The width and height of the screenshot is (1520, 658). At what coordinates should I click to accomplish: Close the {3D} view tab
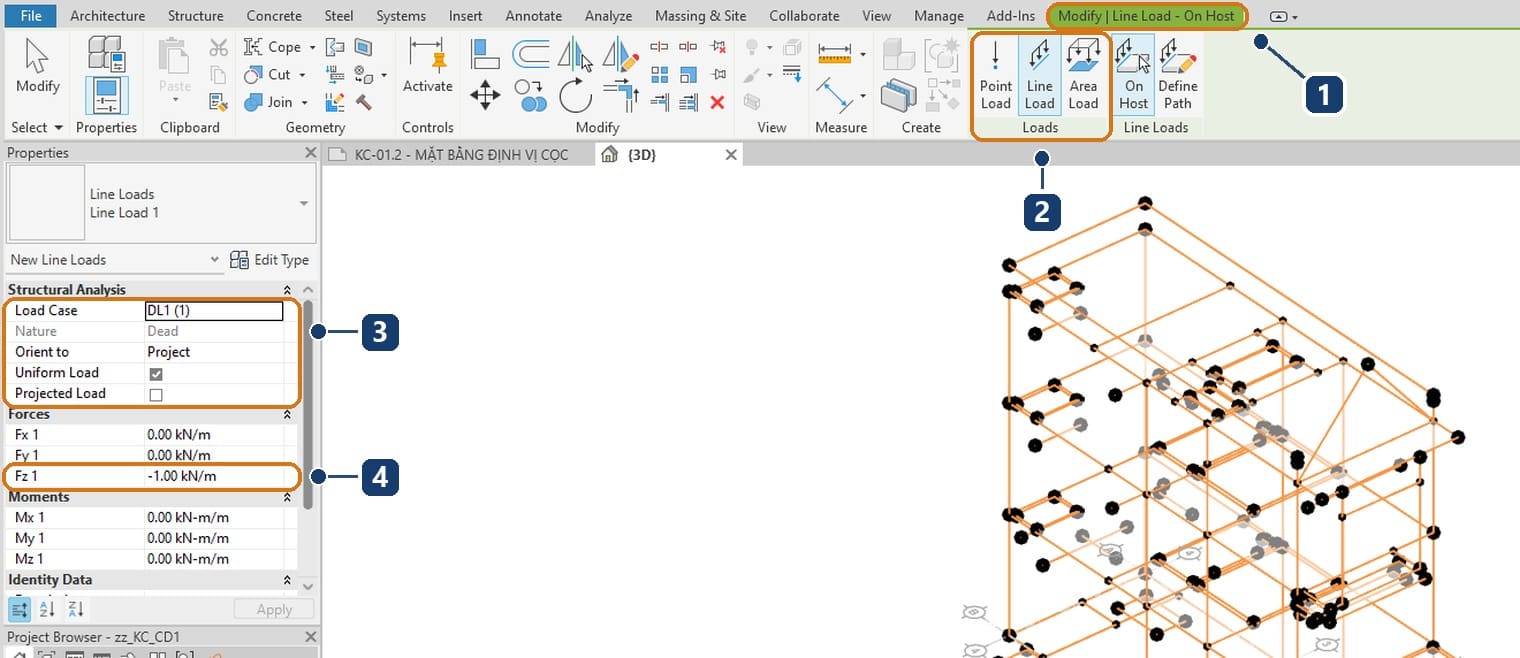731,154
